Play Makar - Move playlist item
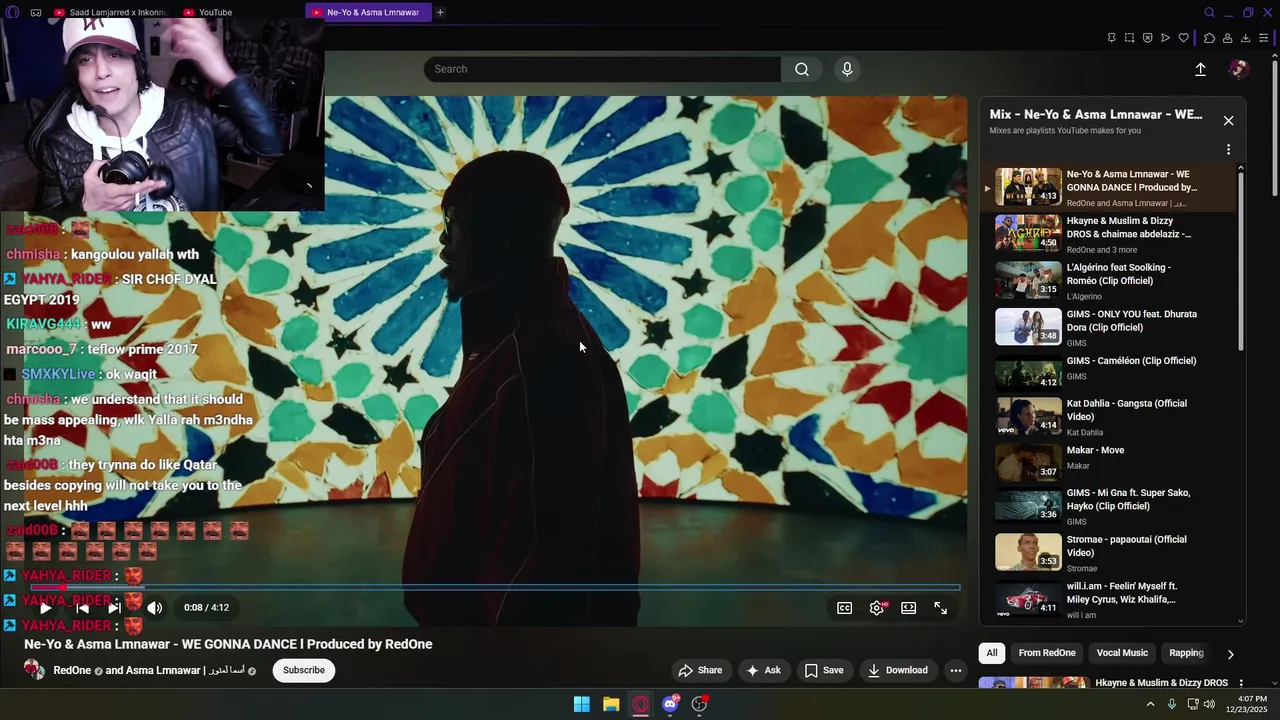 click(1108, 462)
